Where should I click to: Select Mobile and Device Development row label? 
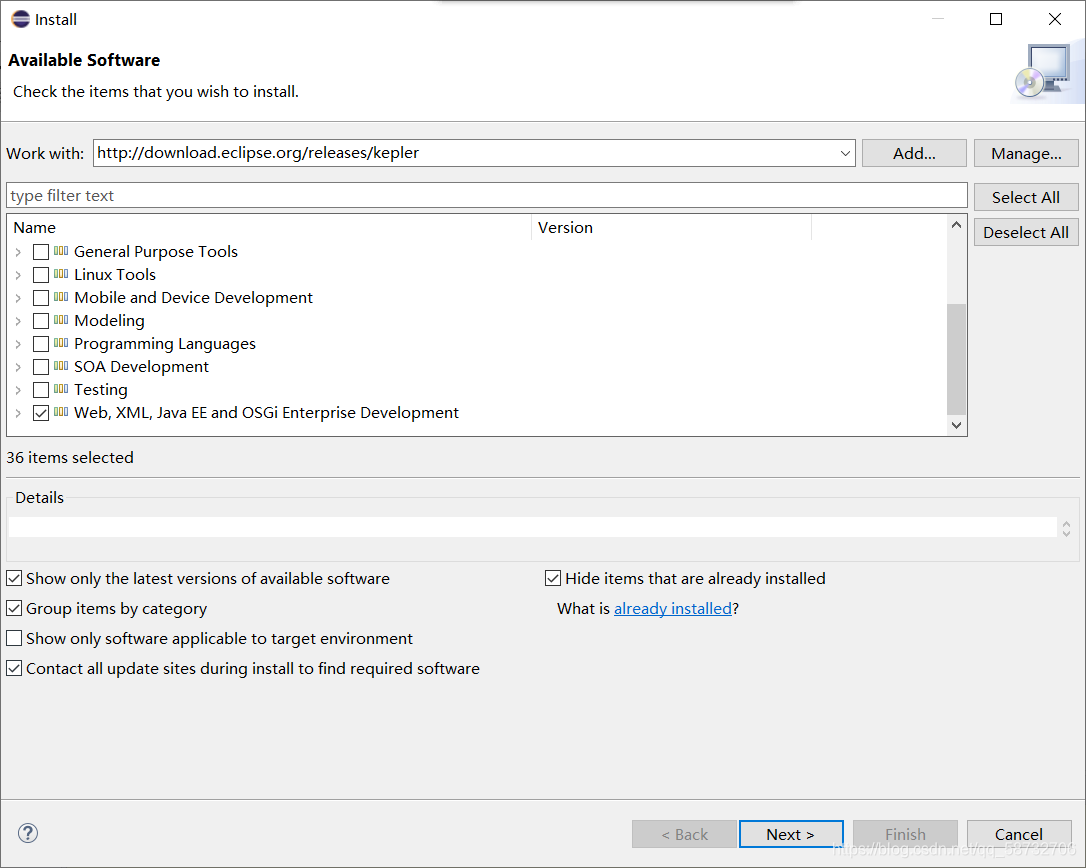pyautogui.click(x=193, y=297)
